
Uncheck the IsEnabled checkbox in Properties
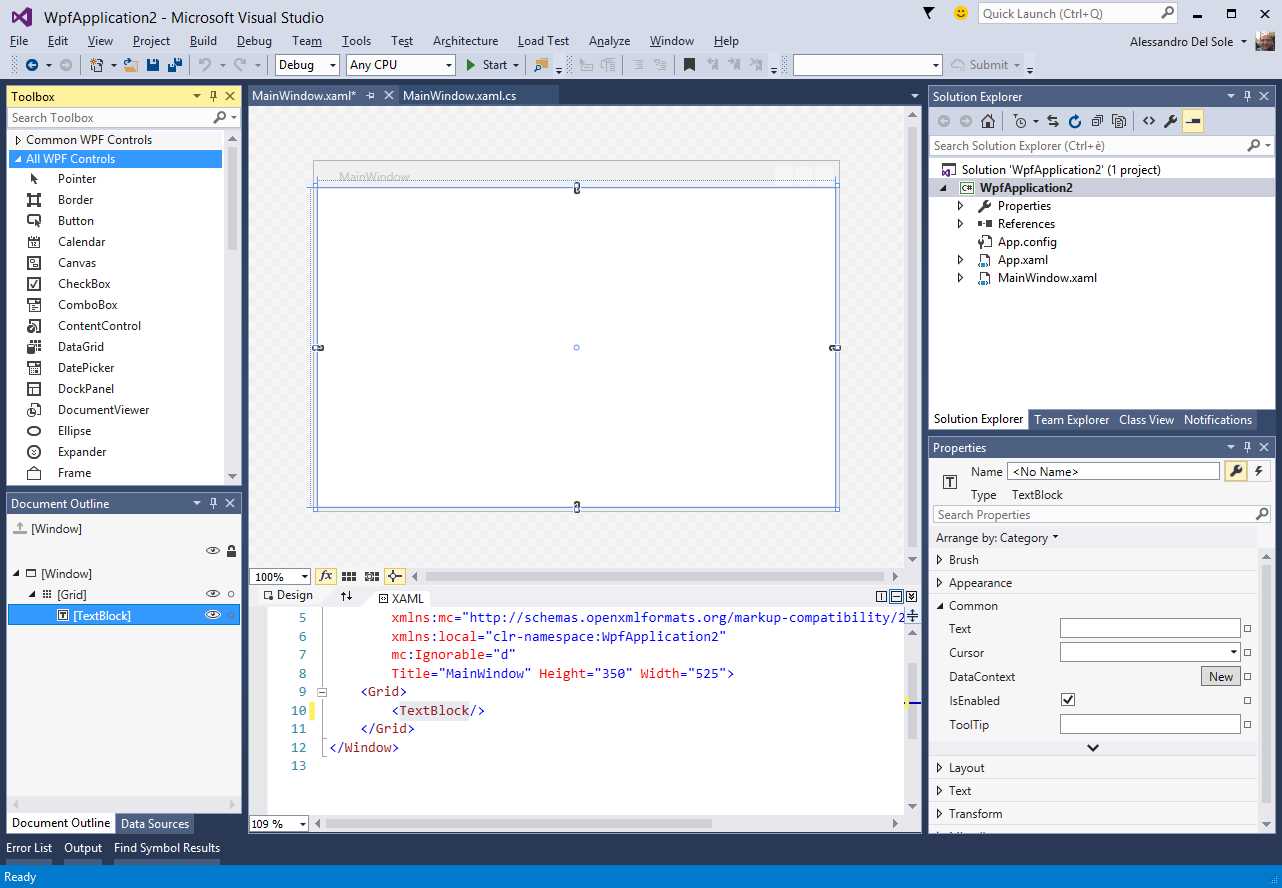[x=1067, y=700]
